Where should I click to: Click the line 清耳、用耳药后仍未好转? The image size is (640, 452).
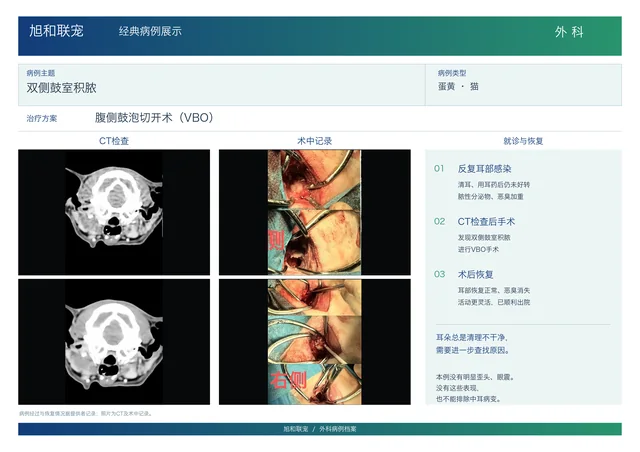494,185
